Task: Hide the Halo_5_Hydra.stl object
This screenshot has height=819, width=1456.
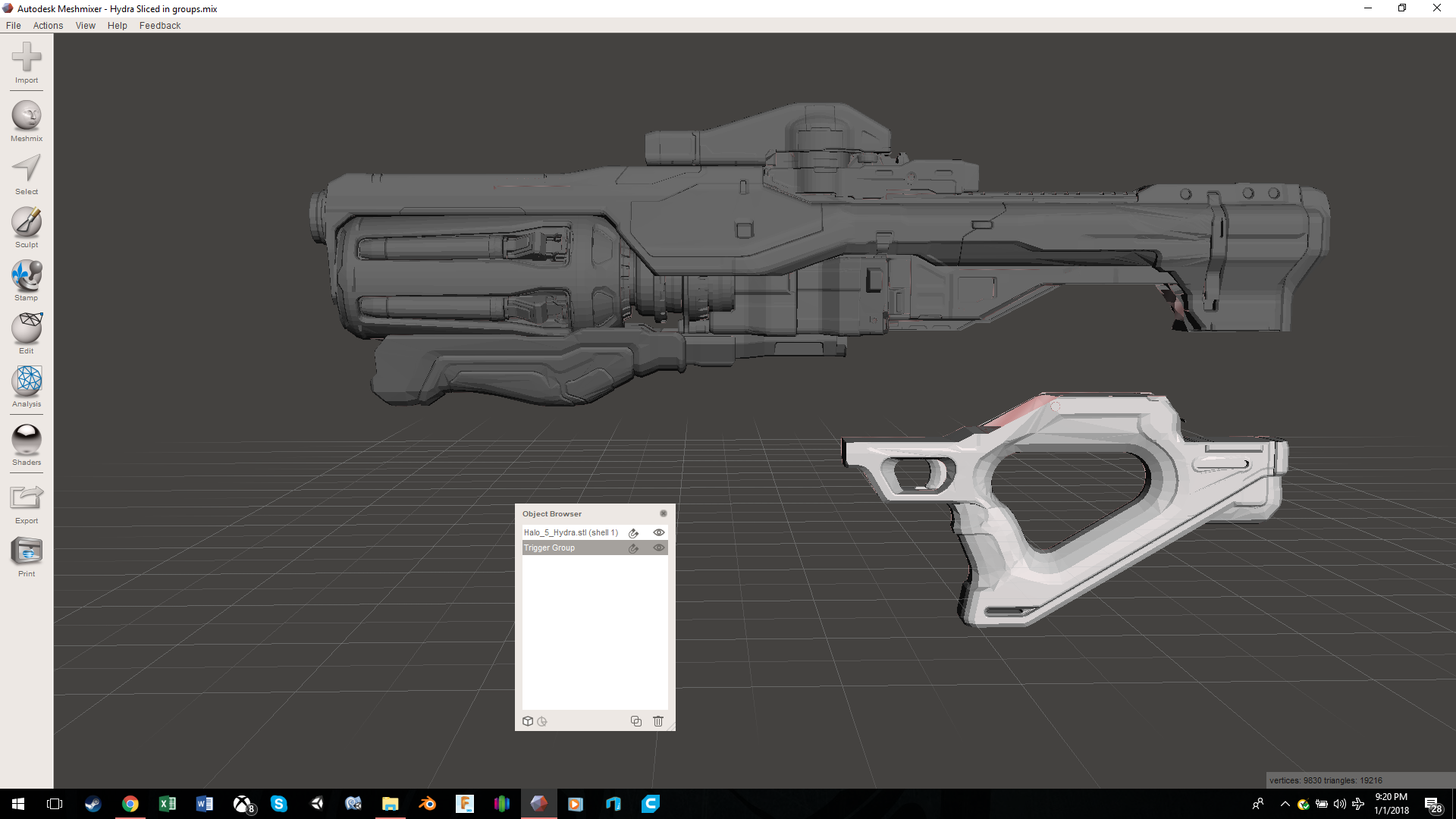Action: 659,532
